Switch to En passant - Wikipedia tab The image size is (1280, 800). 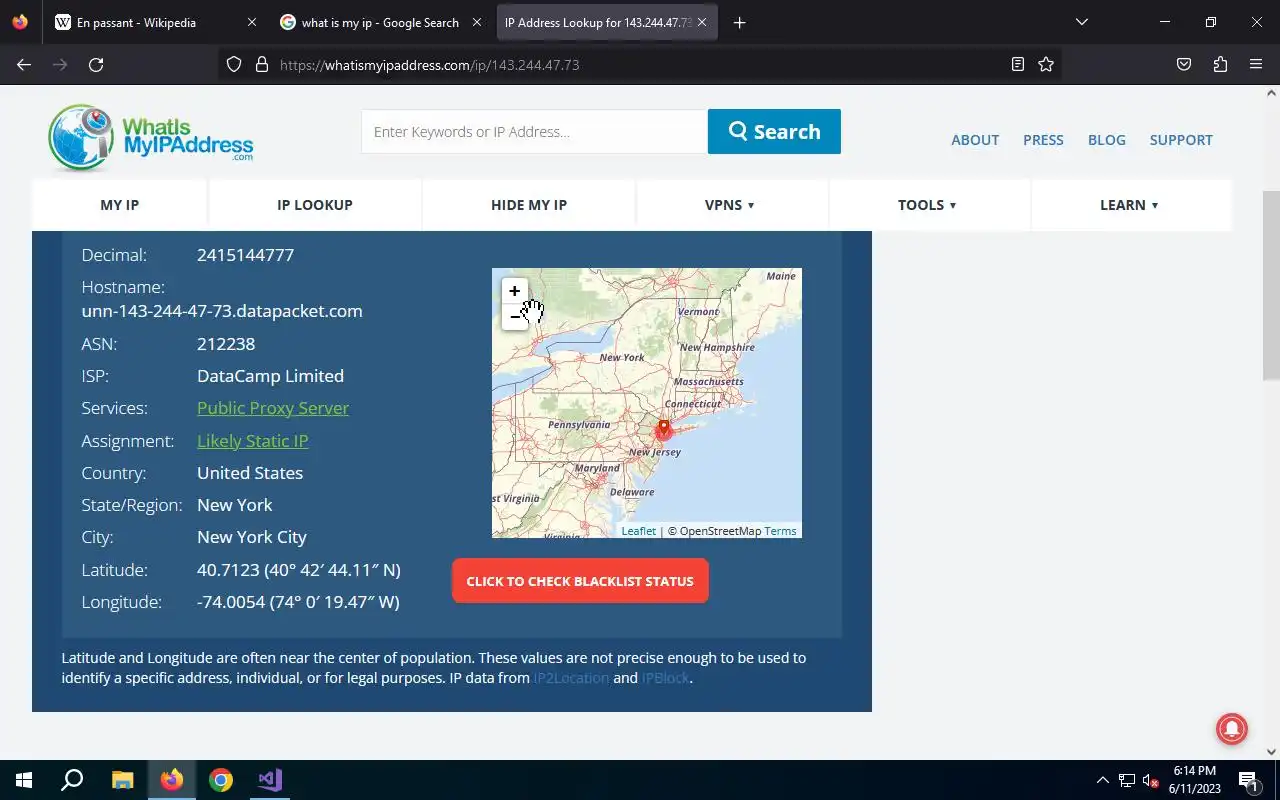click(156, 22)
